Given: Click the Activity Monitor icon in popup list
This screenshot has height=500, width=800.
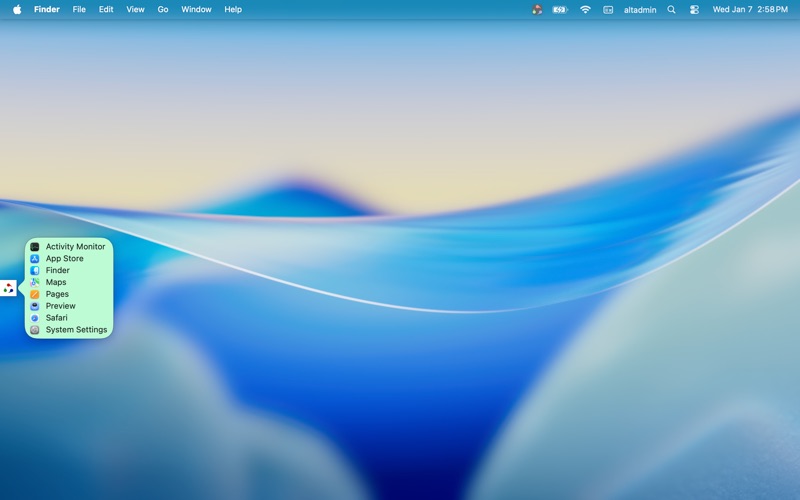Looking at the screenshot, I should (x=35, y=246).
